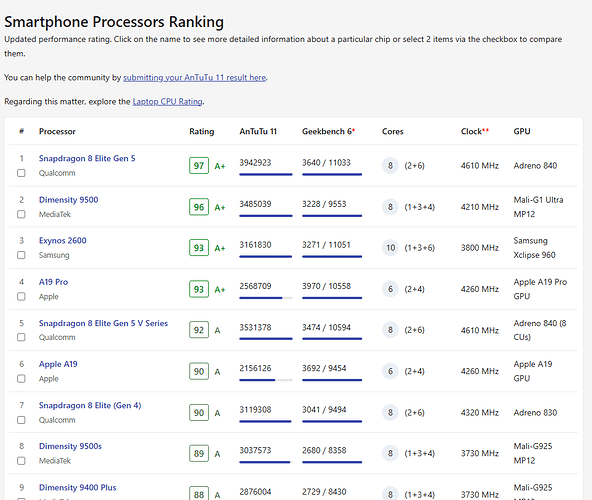The image size is (592, 500).
Task: Click the Clock column header
Action: 475,131
